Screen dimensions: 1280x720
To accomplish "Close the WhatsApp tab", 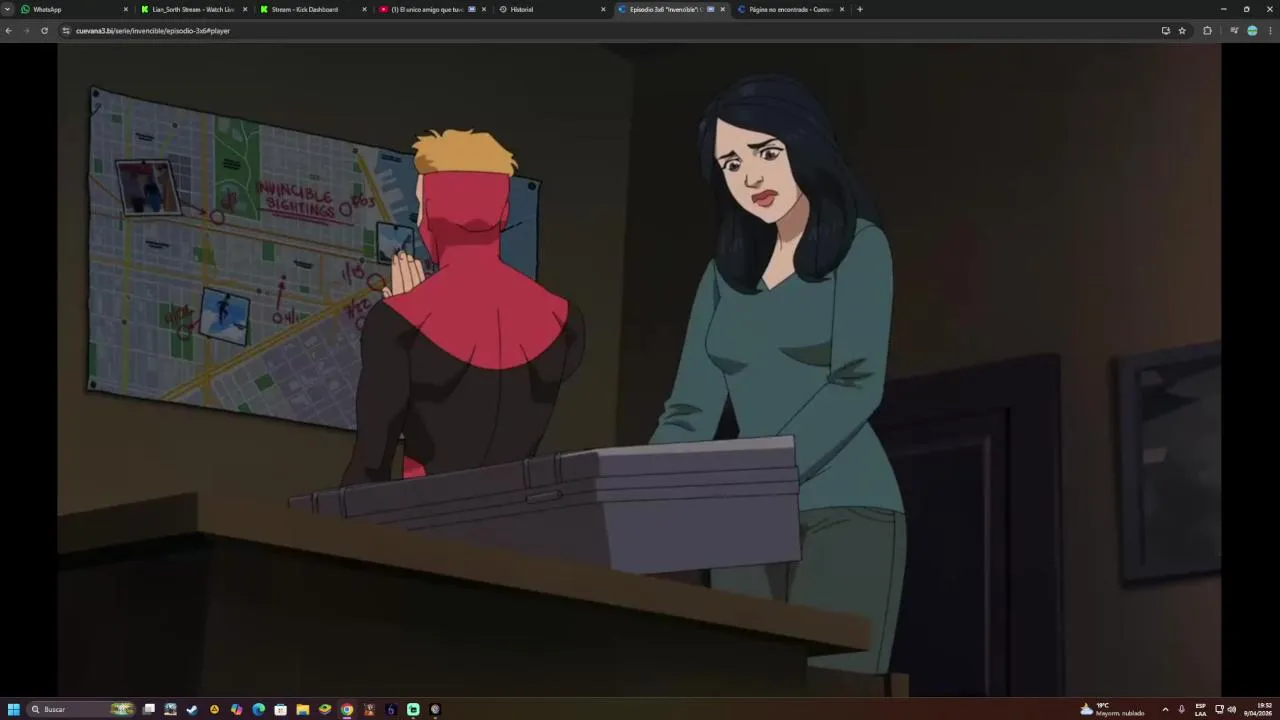I will coord(126,9).
